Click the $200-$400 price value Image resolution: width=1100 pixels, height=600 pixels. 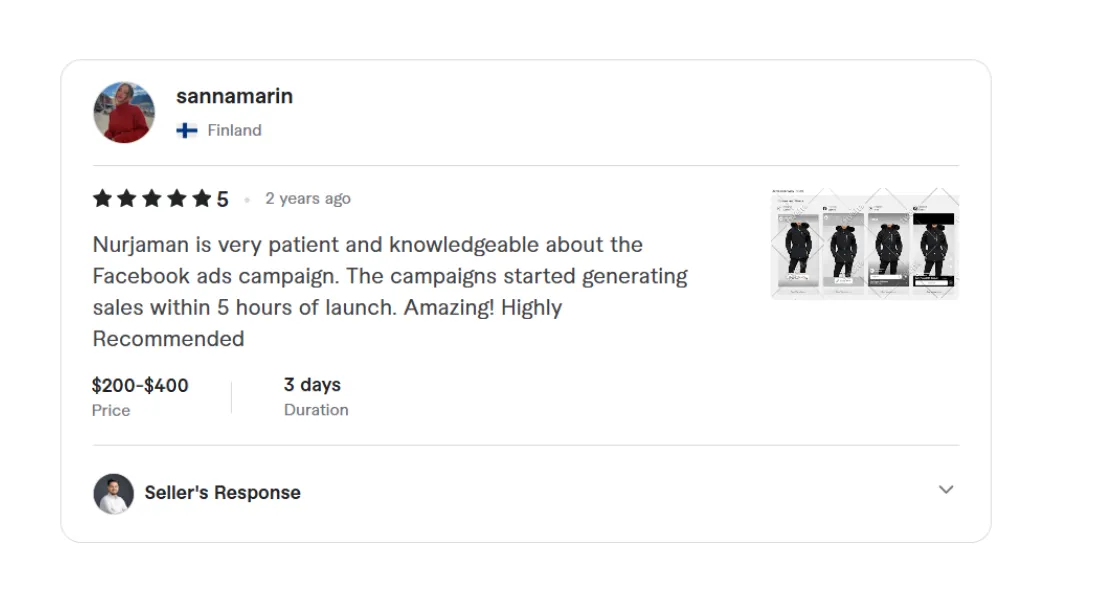(140, 385)
